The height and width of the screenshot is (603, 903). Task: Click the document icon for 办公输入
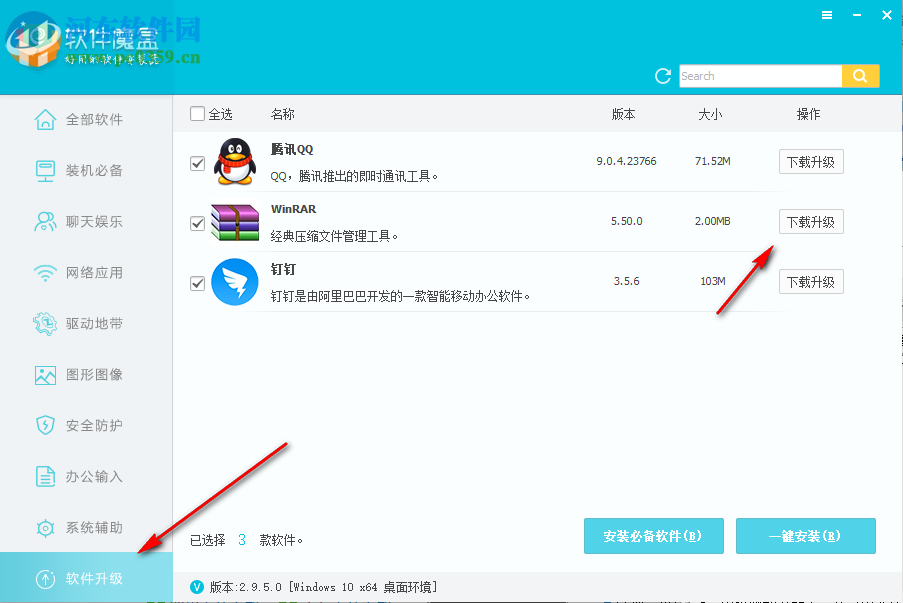(x=45, y=477)
